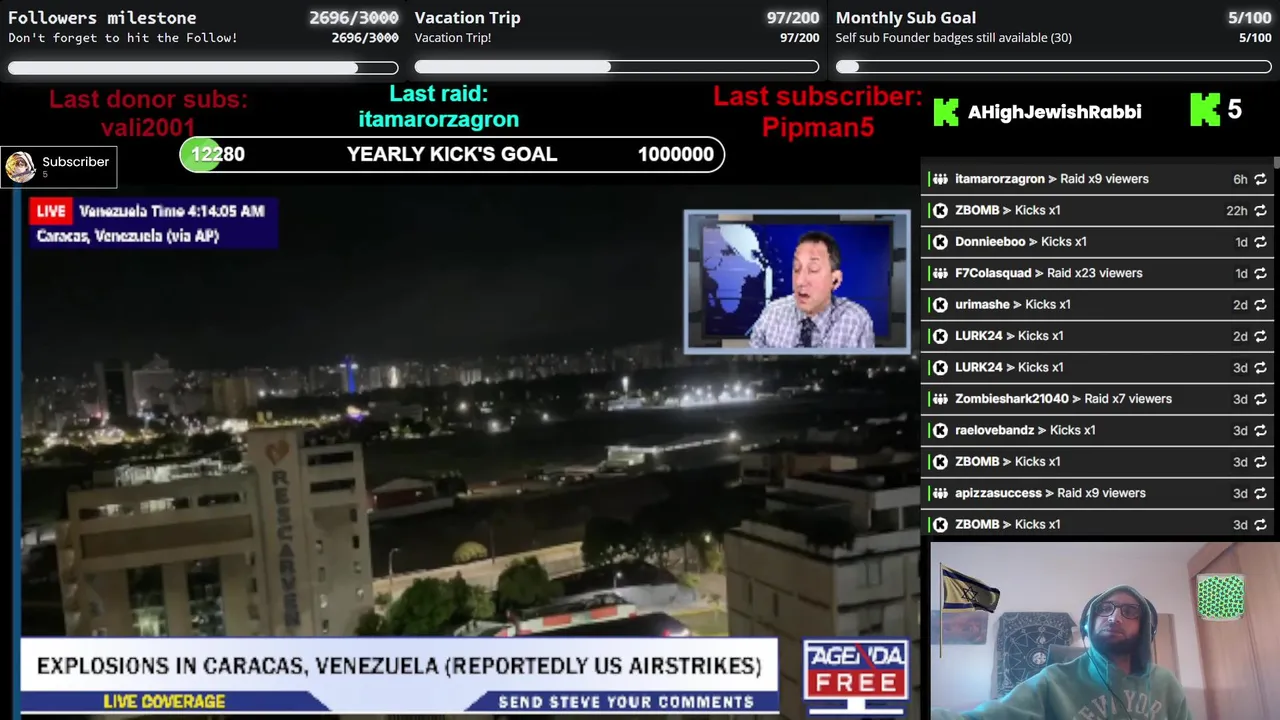
Task: Click the raid people icon beside Zombieshark21040
Action: [x=940, y=399]
